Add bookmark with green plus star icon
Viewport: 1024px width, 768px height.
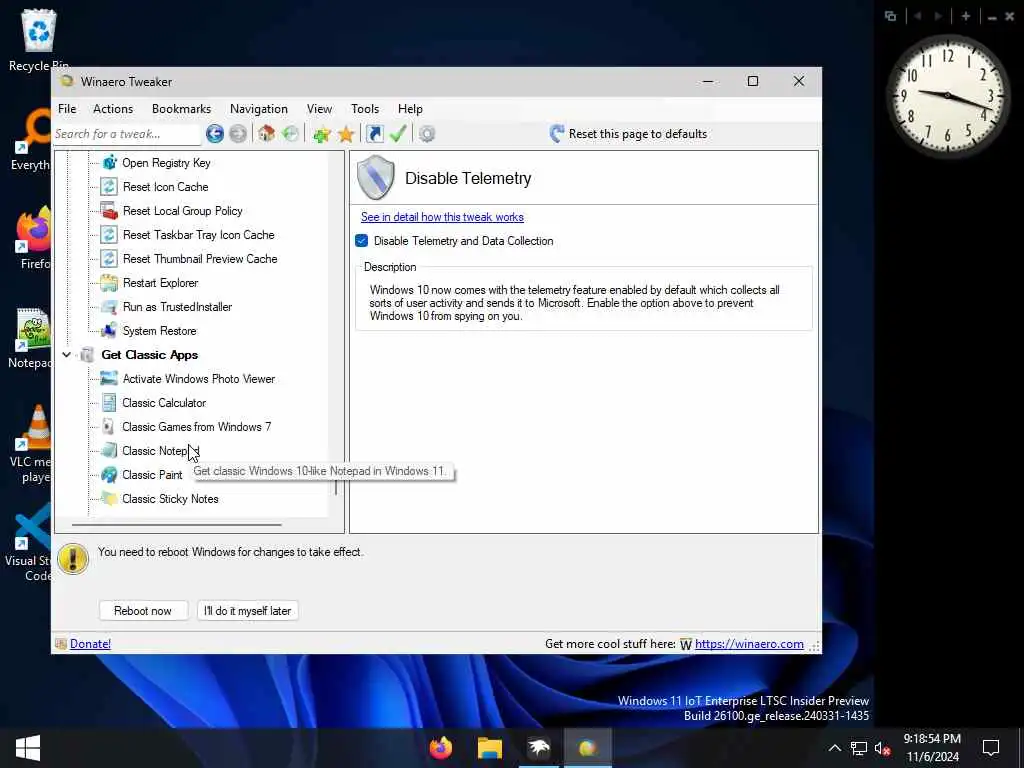pos(321,135)
